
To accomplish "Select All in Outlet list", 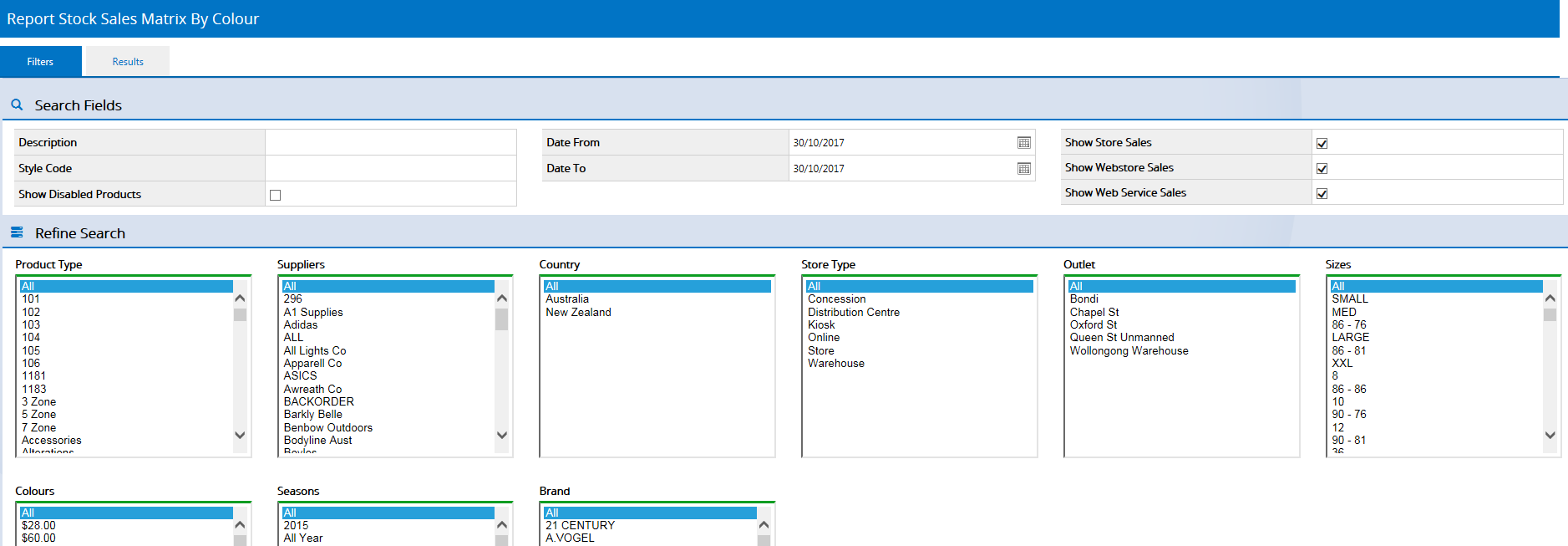I will pyautogui.click(x=1182, y=286).
